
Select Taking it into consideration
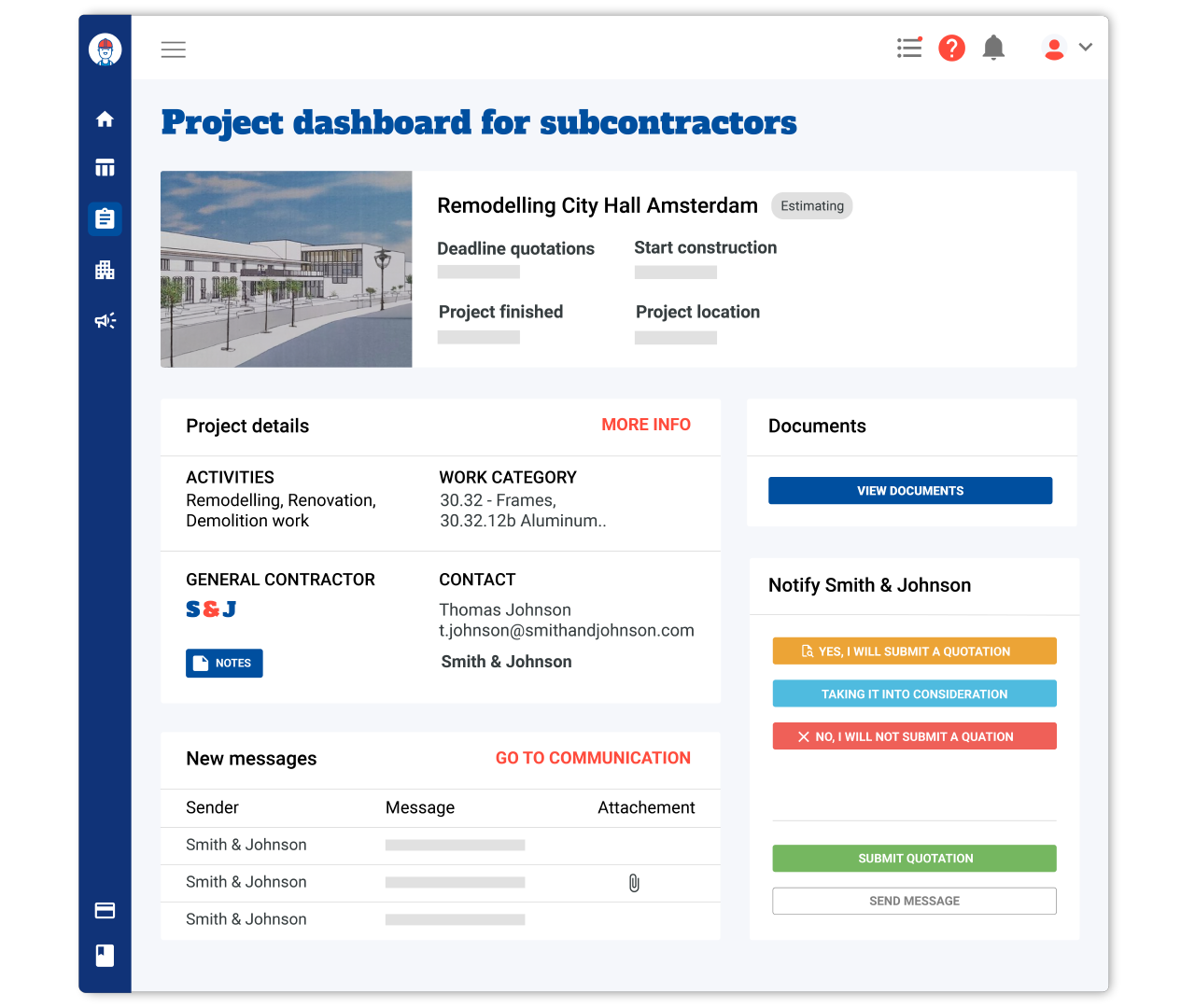pos(915,694)
